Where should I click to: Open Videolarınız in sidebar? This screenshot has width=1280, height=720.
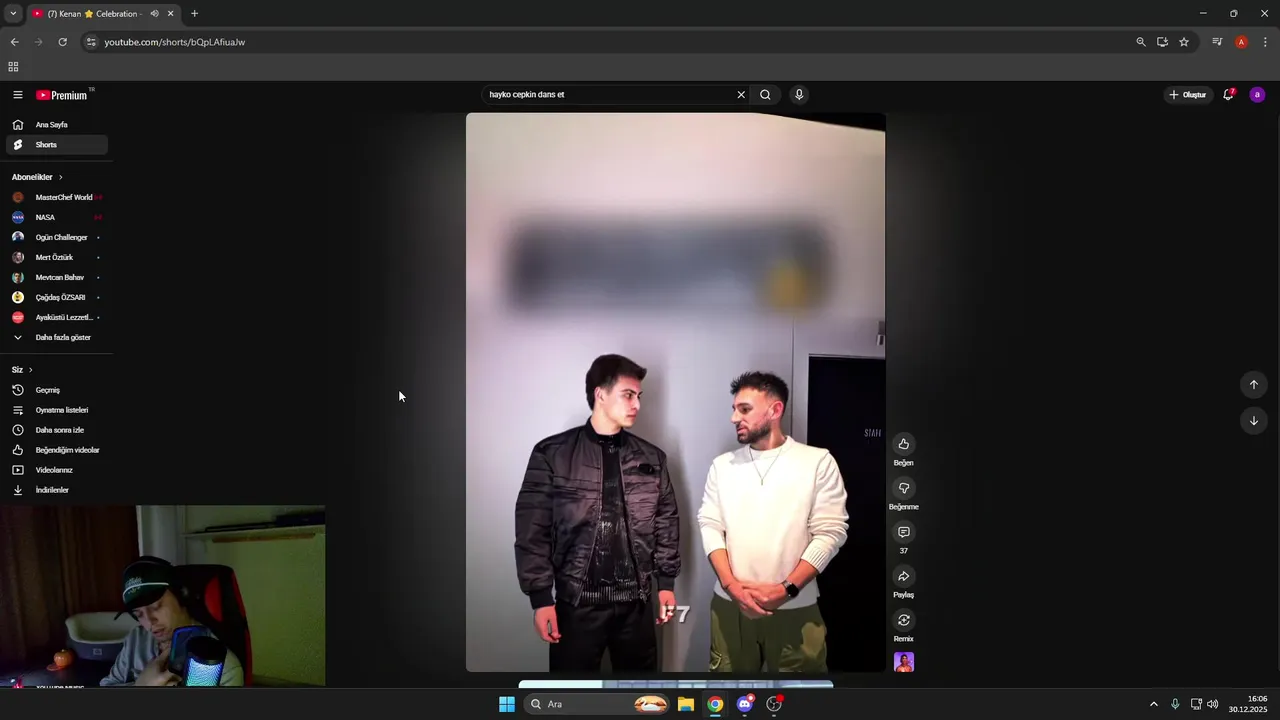pos(57,470)
